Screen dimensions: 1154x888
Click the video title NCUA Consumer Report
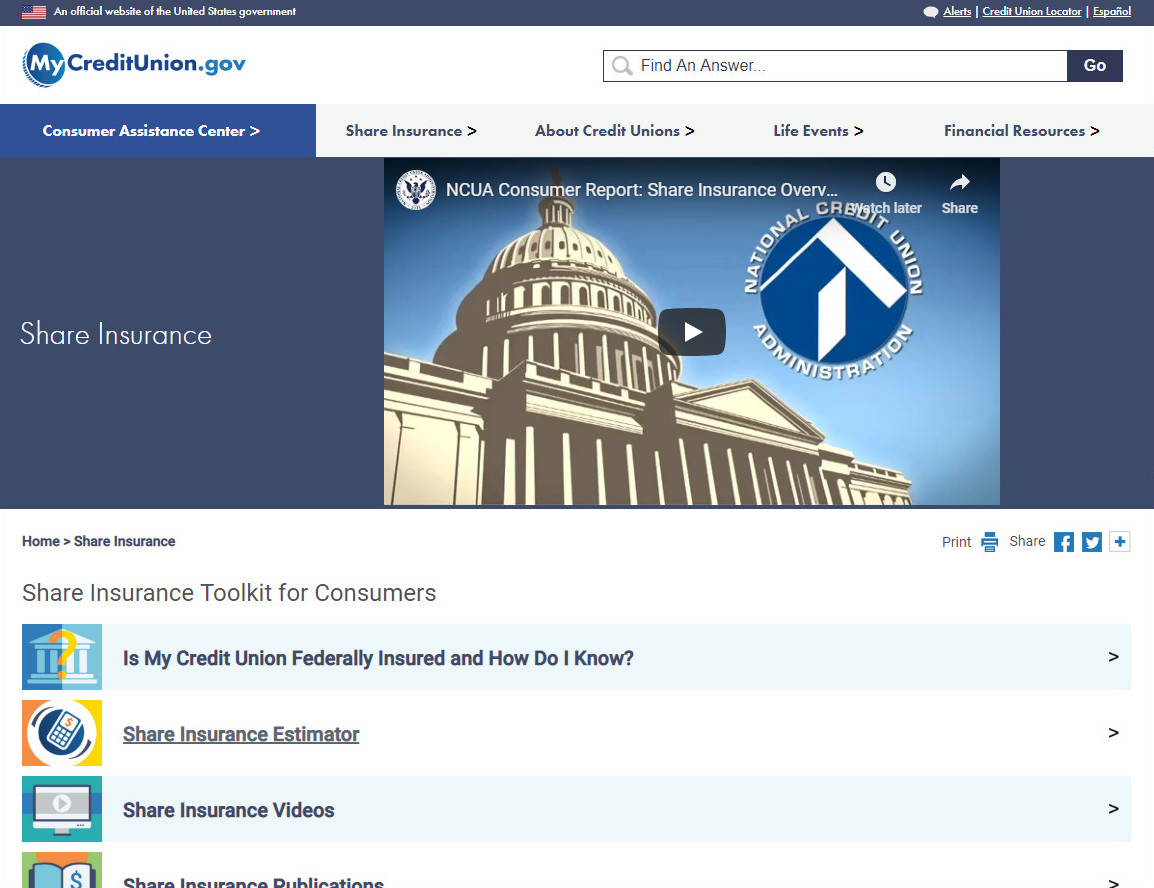coord(641,190)
